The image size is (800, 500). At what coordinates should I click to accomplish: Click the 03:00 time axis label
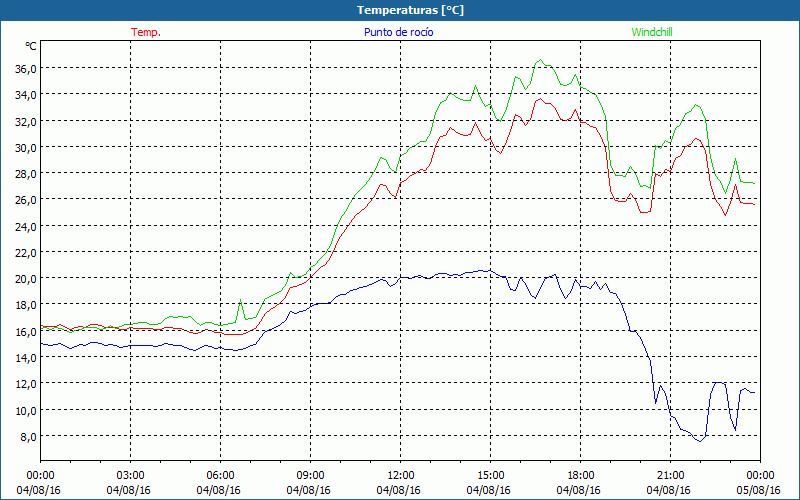click(131, 476)
